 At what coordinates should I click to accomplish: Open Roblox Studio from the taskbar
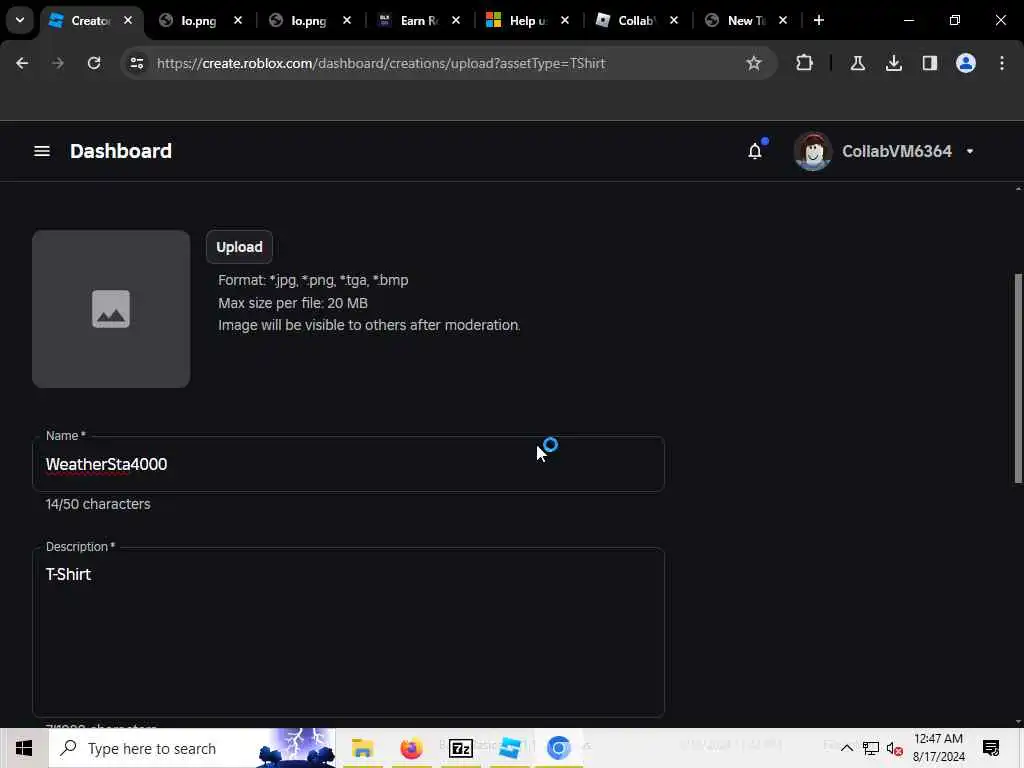(x=509, y=748)
